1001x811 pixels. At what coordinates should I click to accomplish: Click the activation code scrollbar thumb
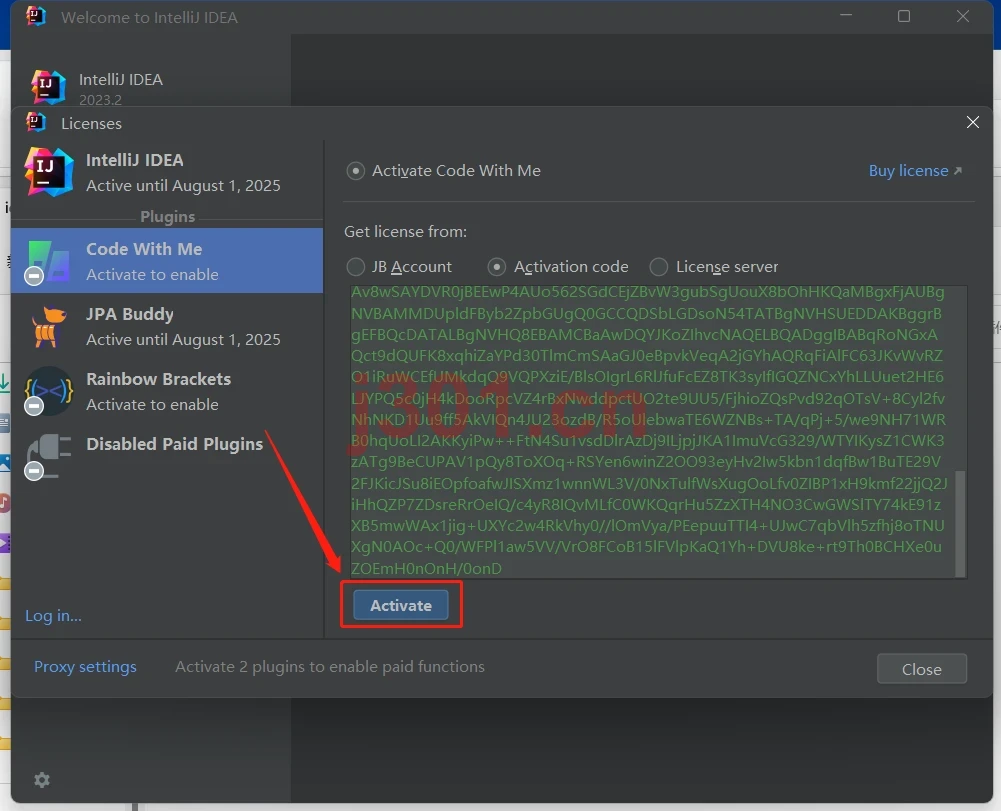(x=960, y=523)
